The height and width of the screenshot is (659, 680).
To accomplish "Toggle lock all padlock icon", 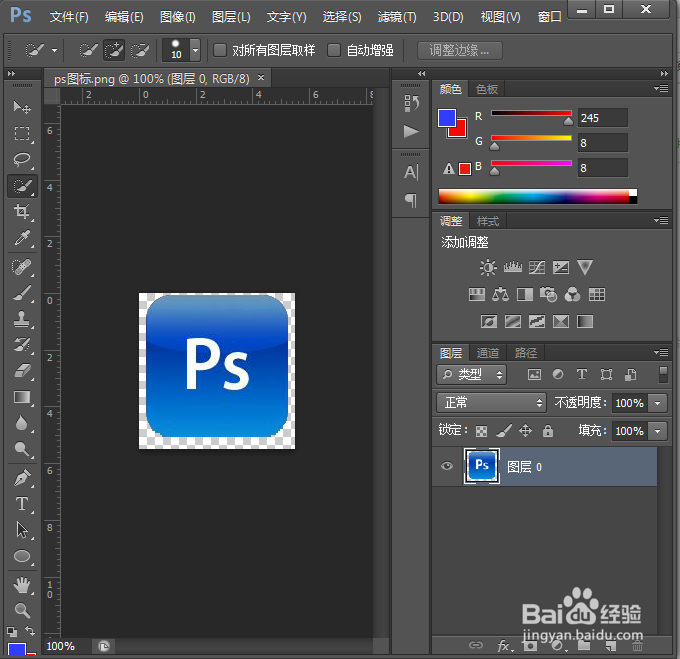I will 548,431.
